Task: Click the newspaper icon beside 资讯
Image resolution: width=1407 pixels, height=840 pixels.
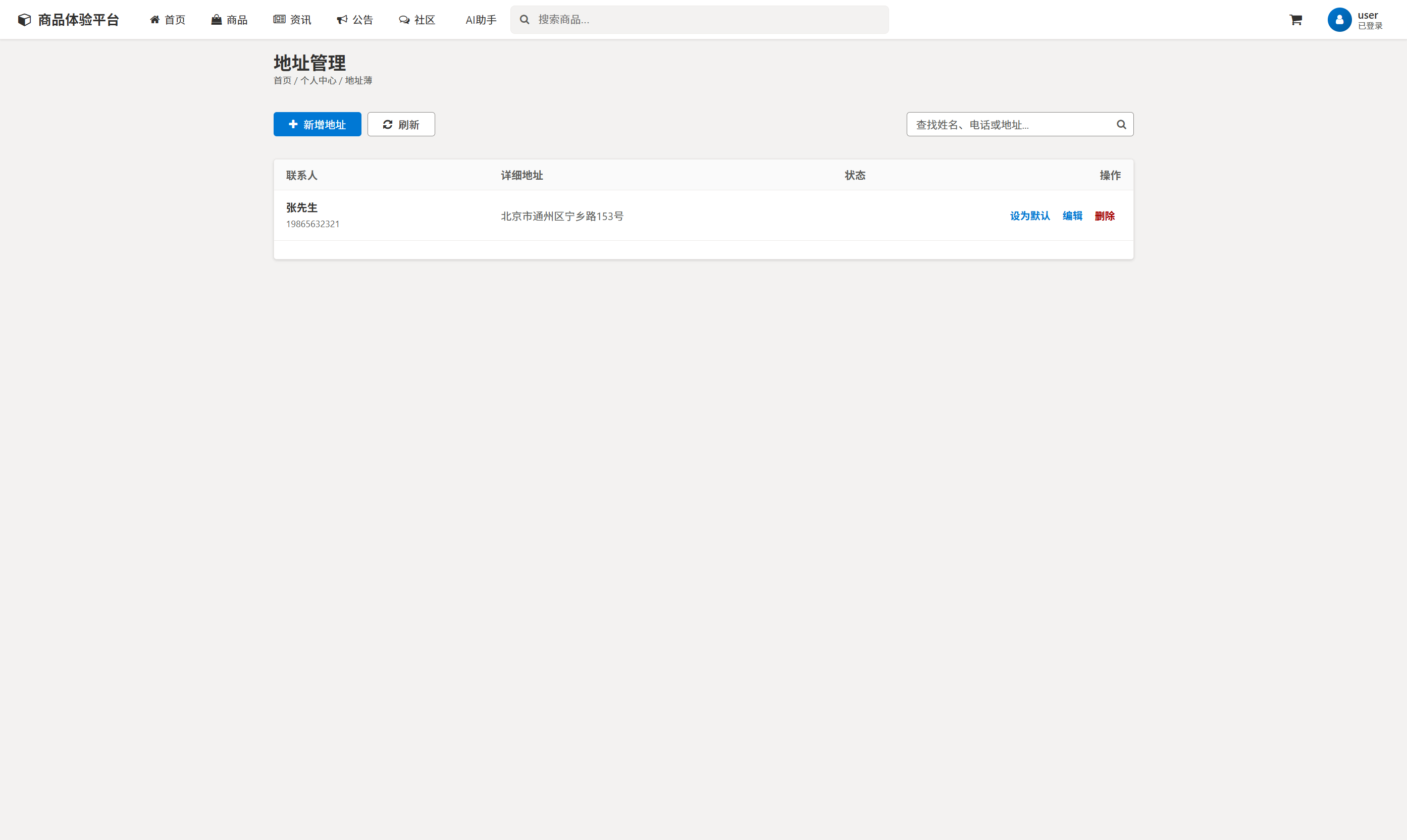Action: pyautogui.click(x=279, y=19)
